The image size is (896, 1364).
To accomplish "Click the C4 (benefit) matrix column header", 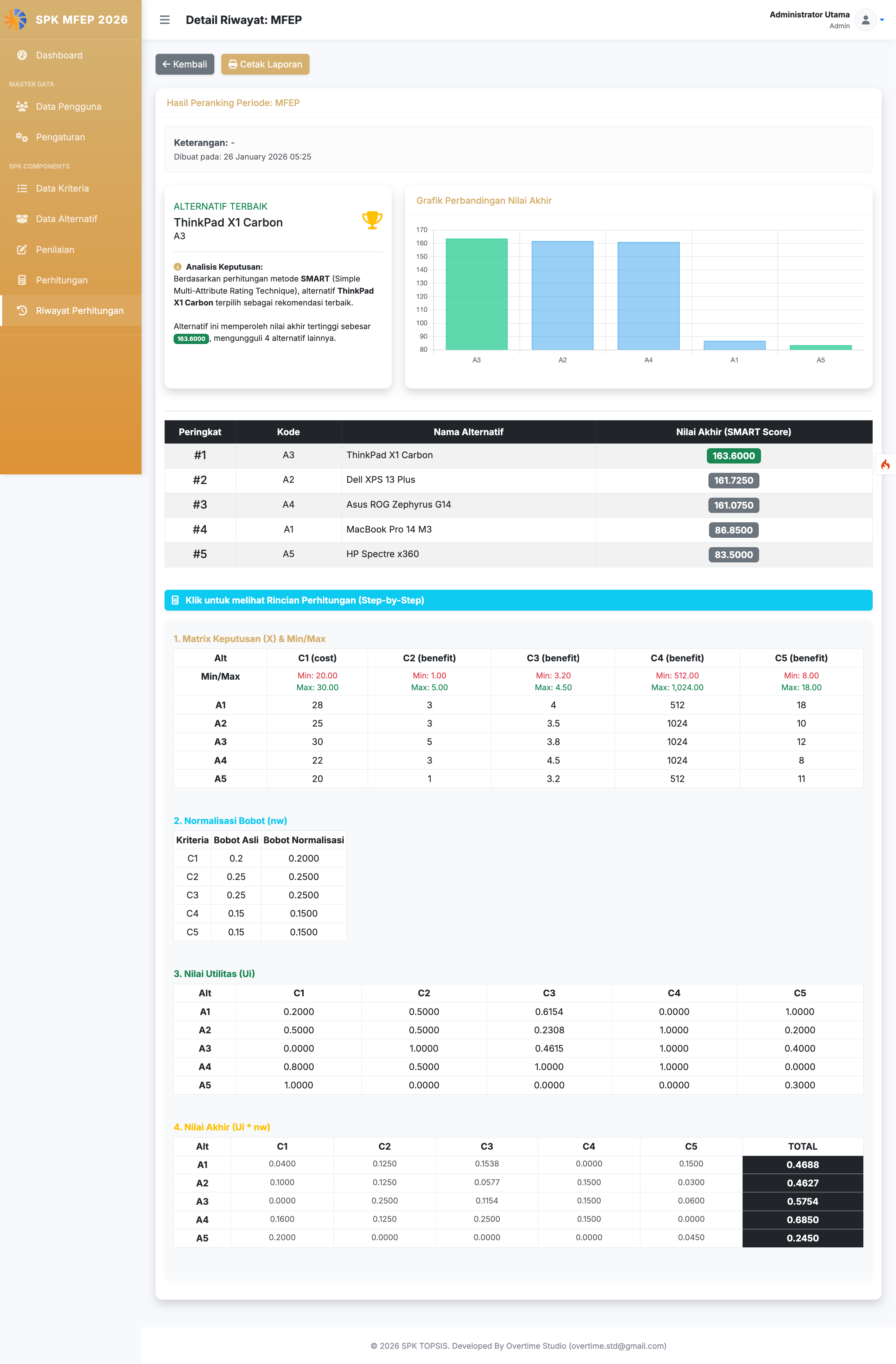I will coord(677,658).
